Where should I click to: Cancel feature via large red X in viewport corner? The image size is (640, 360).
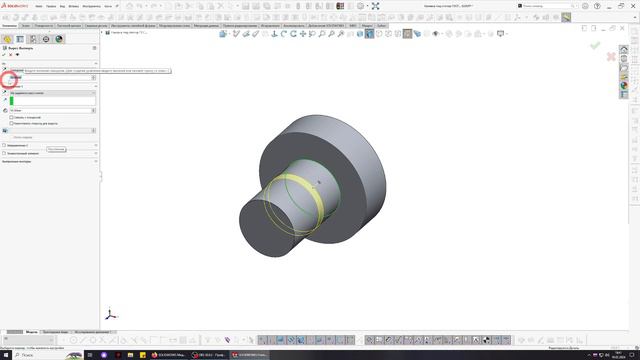pyautogui.click(x=611, y=57)
